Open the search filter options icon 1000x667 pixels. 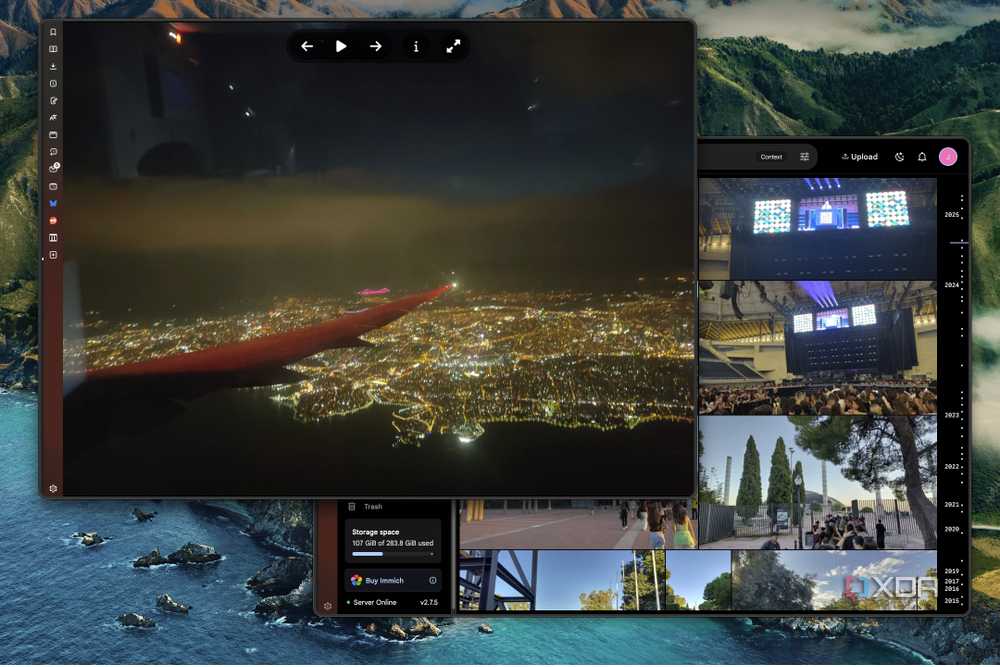[x=804, y=157]
